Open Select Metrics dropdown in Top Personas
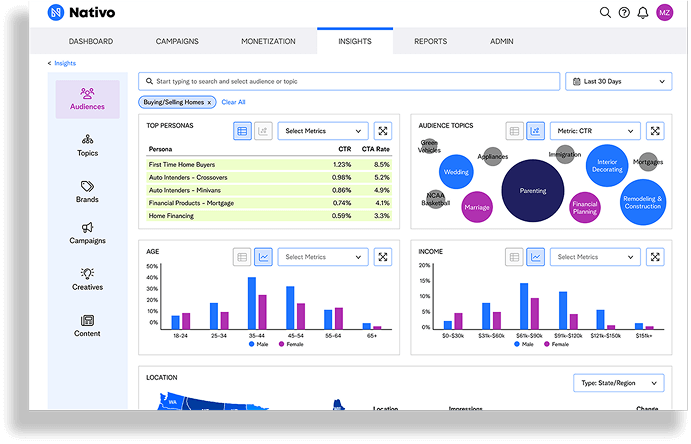The height and width of the screenshot is (444, 691). point(323,131)
